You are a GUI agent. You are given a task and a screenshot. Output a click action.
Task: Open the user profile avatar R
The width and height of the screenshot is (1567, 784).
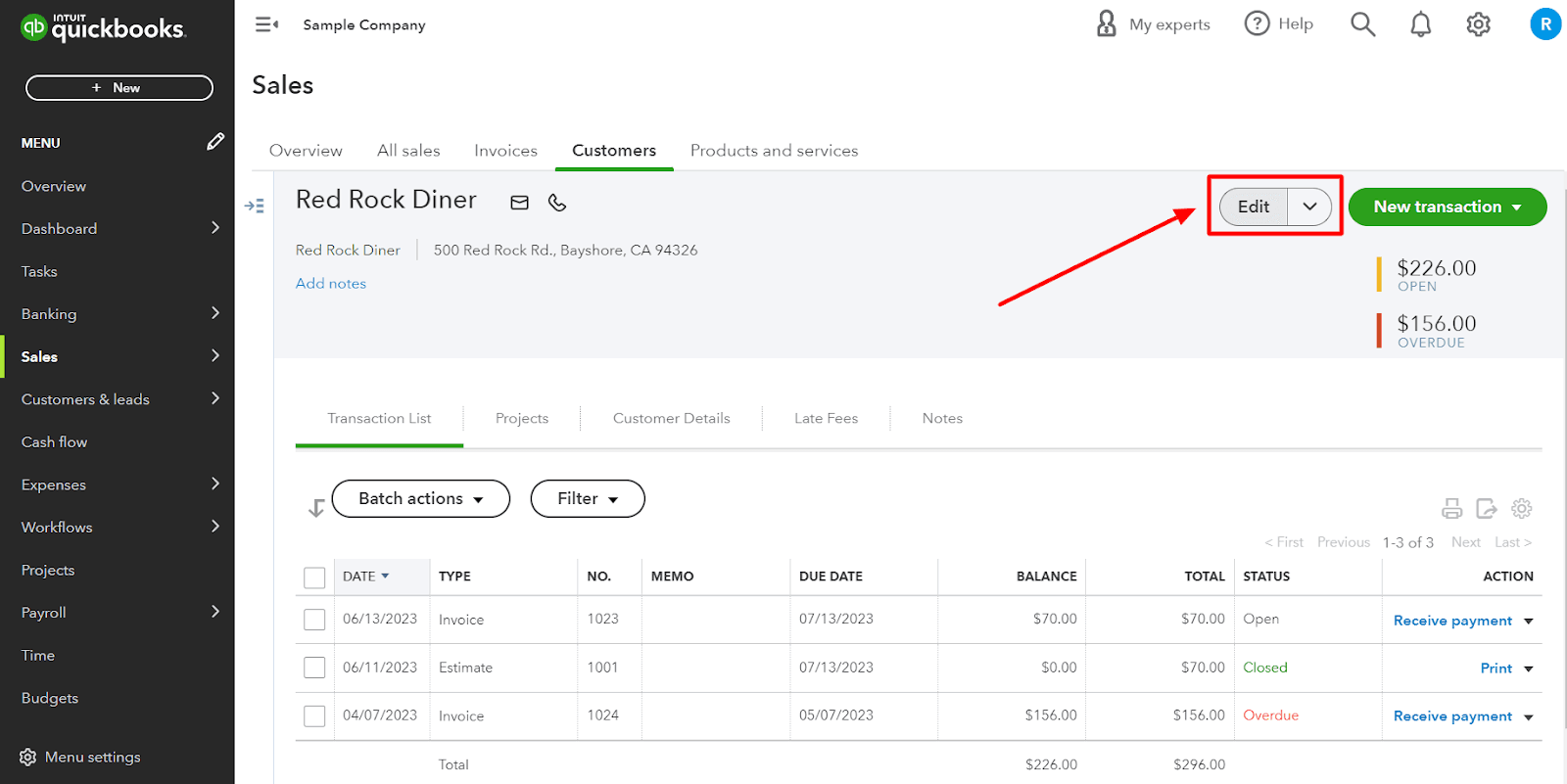tap(1545, 24)
